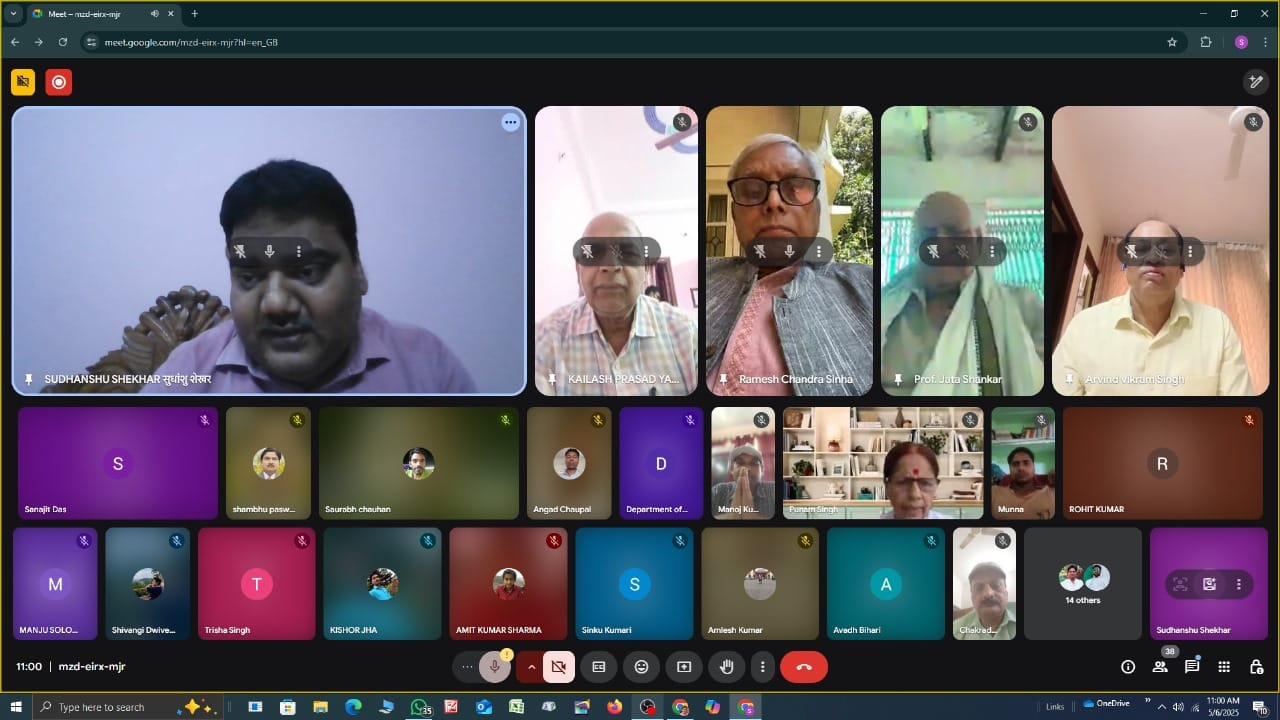
Task: Open the tab search dropdown in Chrome
Action: click(x=14, y=14)
